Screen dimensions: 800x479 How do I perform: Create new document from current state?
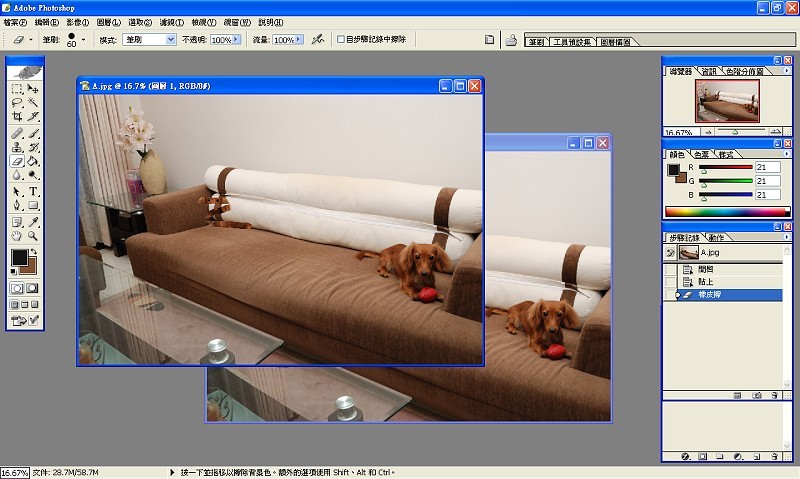[737, 395]
